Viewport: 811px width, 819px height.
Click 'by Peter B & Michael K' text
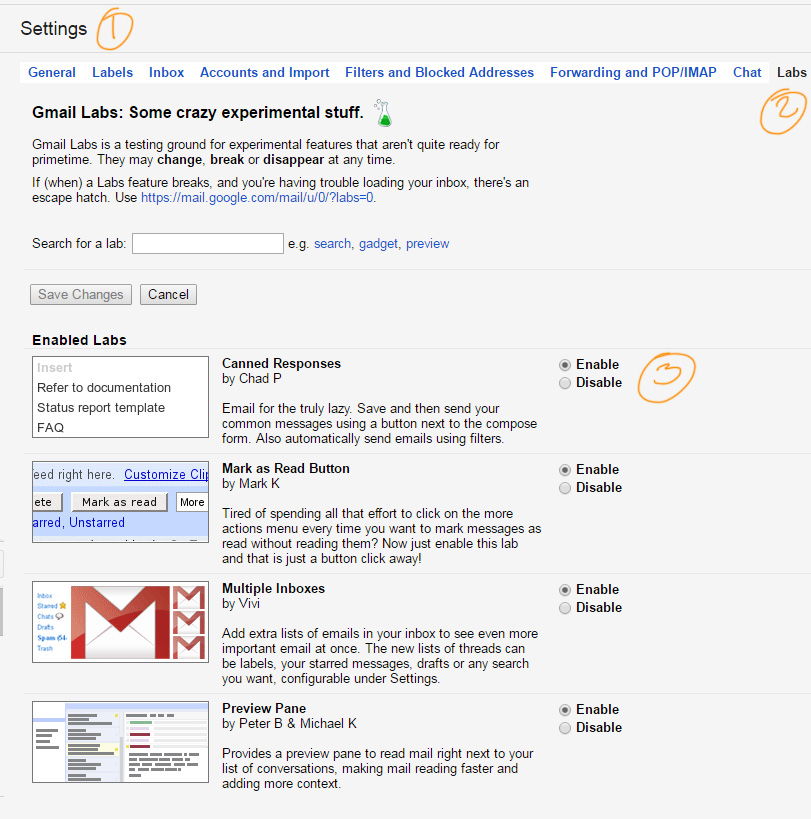[289, 723]
